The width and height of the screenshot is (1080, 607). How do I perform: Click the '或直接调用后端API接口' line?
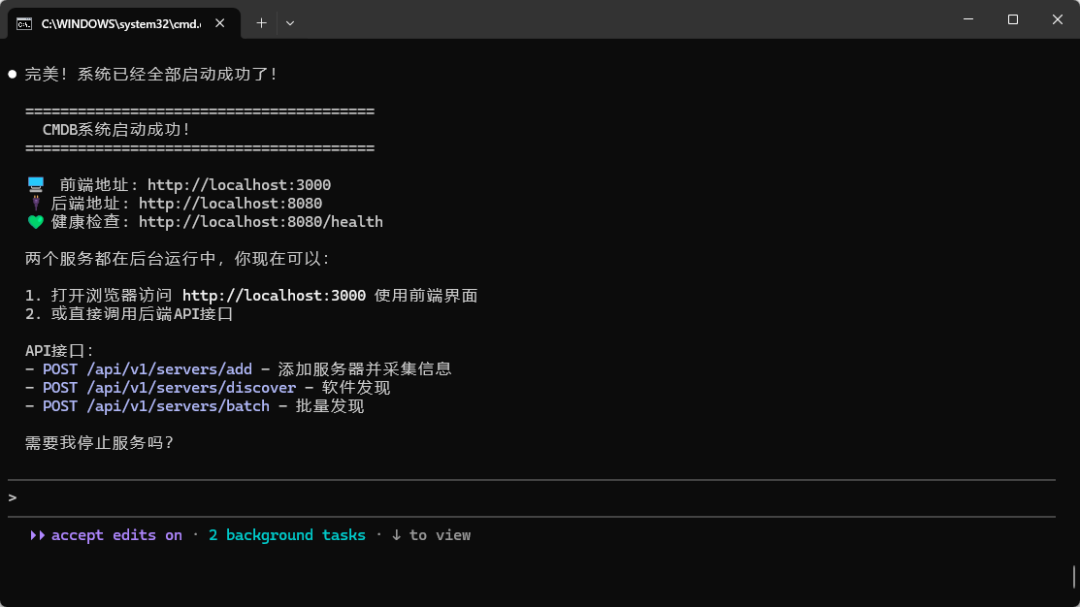(142, 314)
